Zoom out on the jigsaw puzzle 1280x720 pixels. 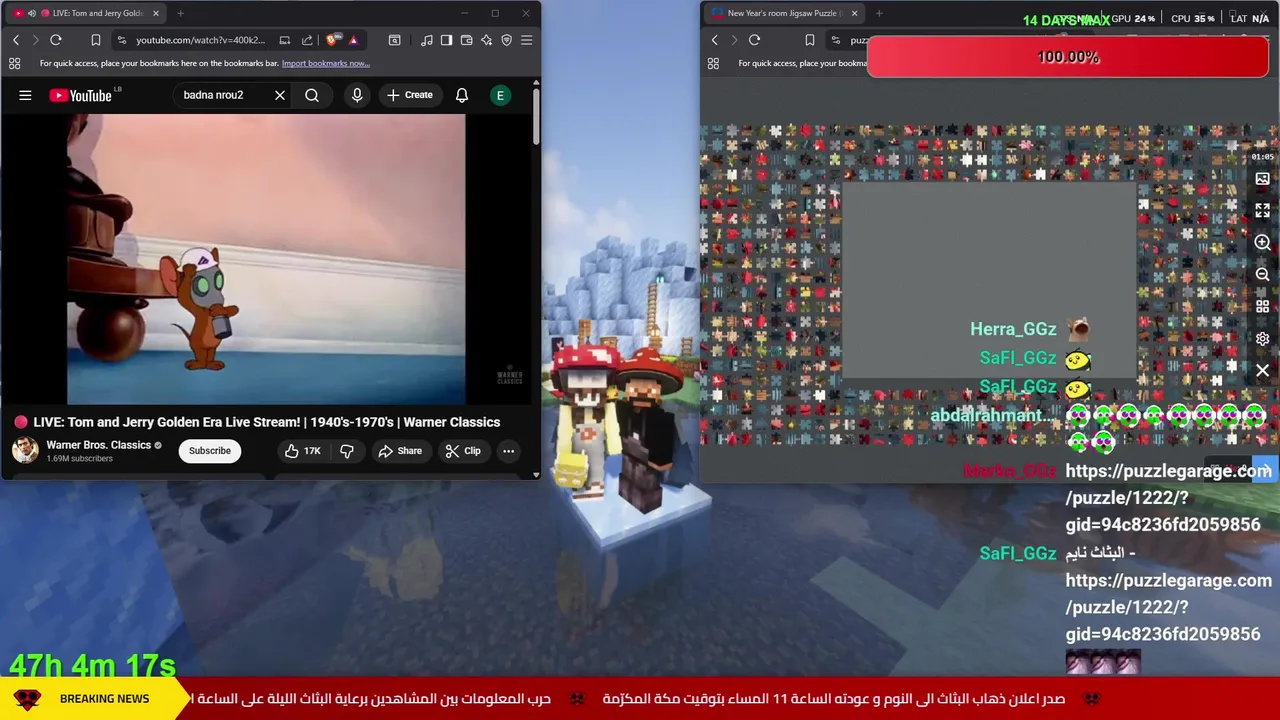point(1262,274)
